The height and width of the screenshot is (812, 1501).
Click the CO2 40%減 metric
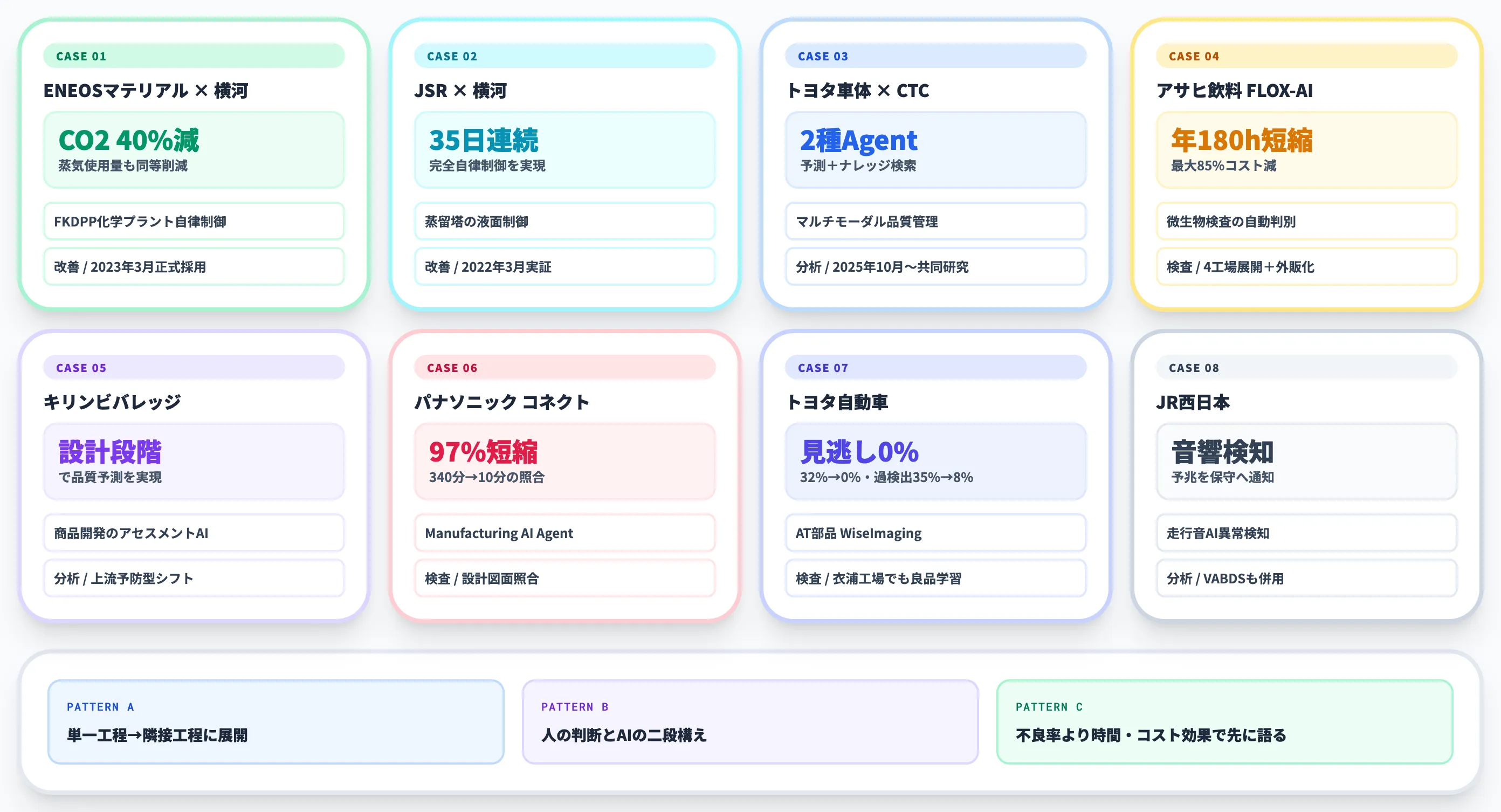(129, 140)
